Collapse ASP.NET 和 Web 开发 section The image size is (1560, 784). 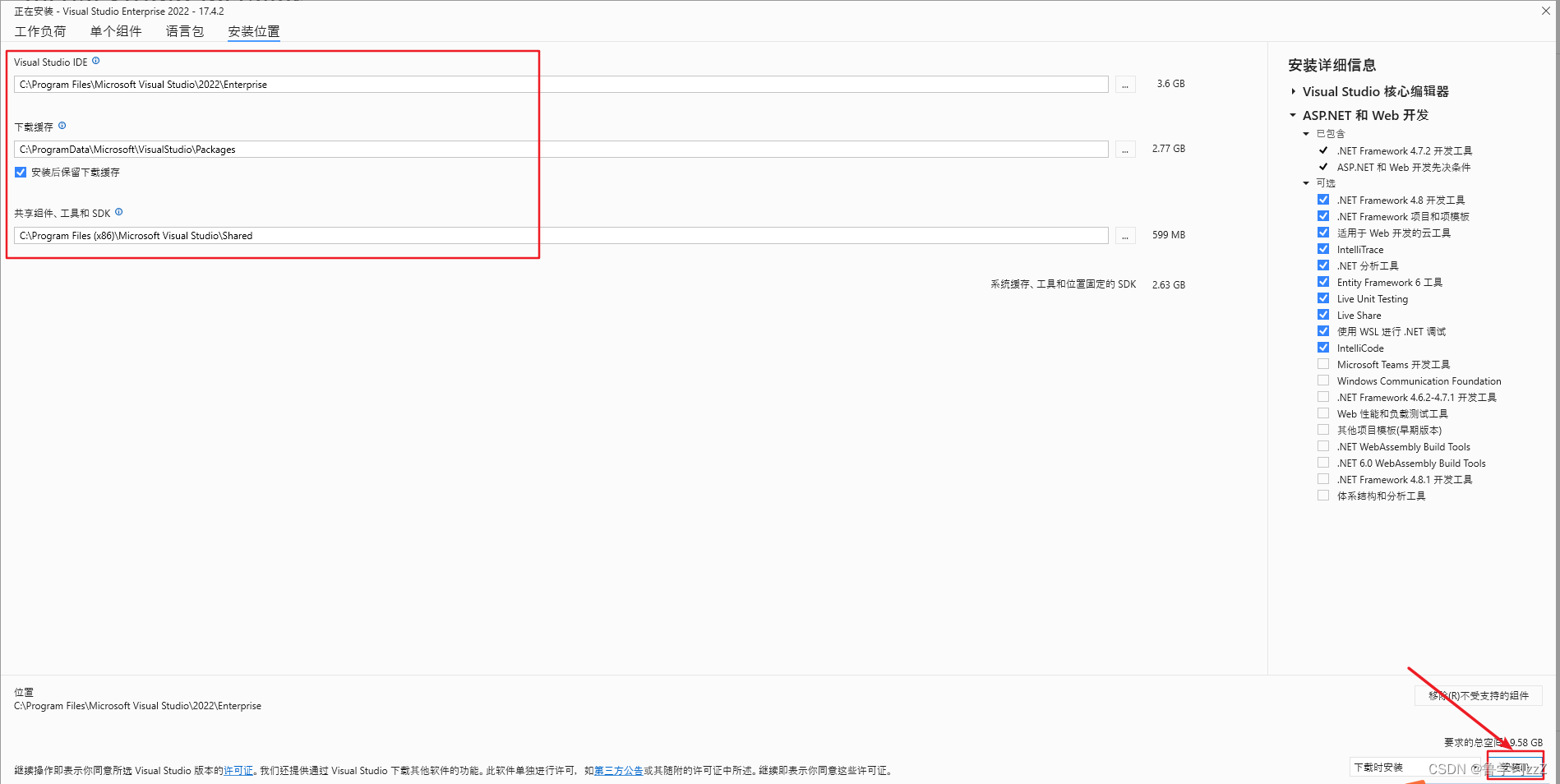coord(1293,115)
